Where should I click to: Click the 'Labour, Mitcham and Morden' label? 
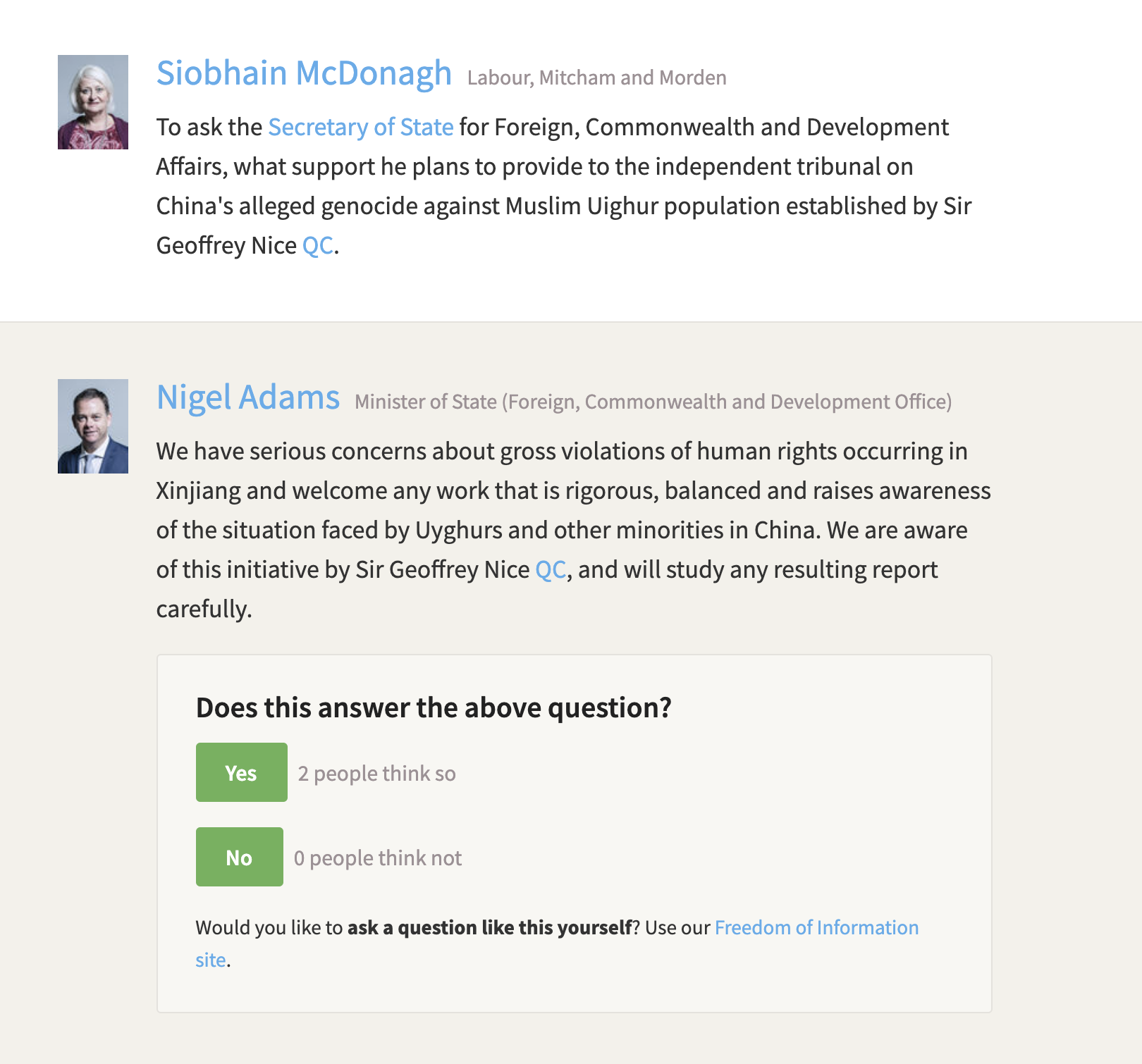tap(596, 78)
